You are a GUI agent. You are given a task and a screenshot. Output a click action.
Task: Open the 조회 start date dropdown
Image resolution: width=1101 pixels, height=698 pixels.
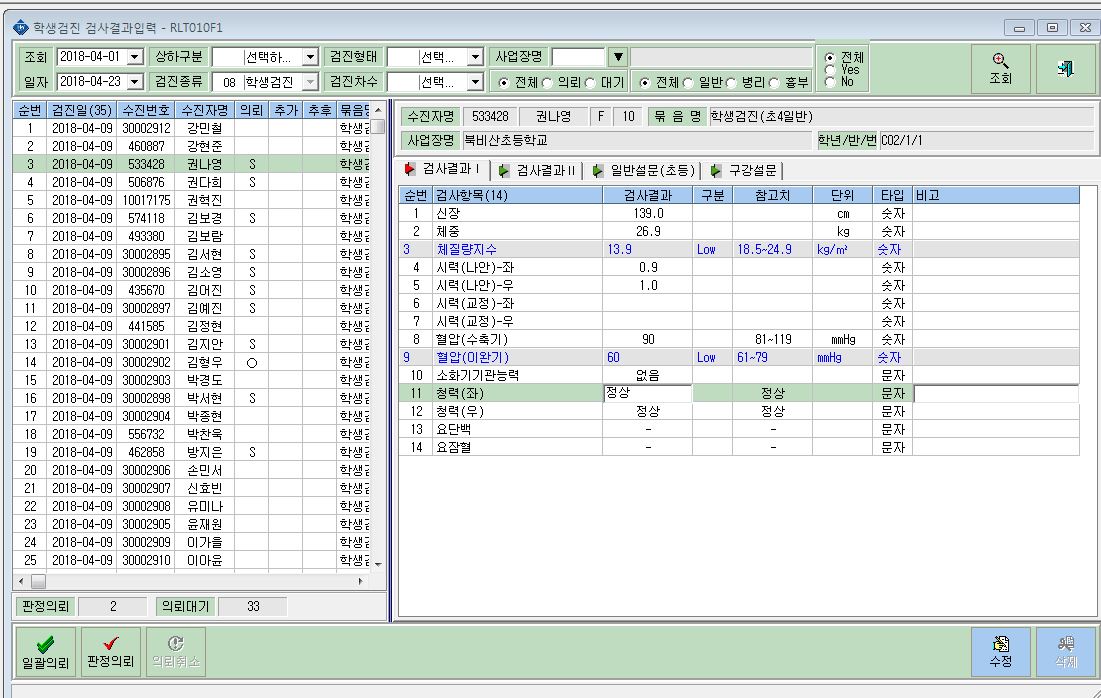point(136,57)
